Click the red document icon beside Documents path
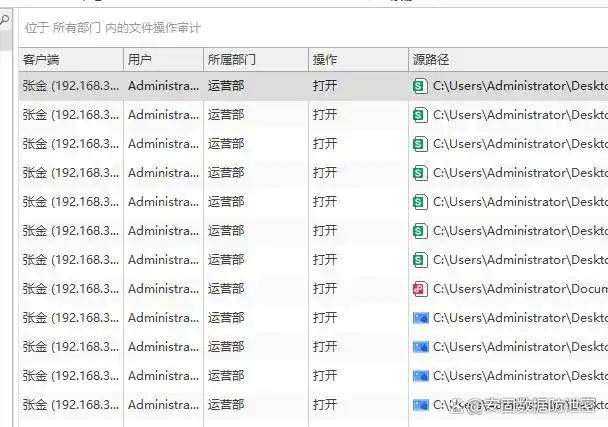 420,289
